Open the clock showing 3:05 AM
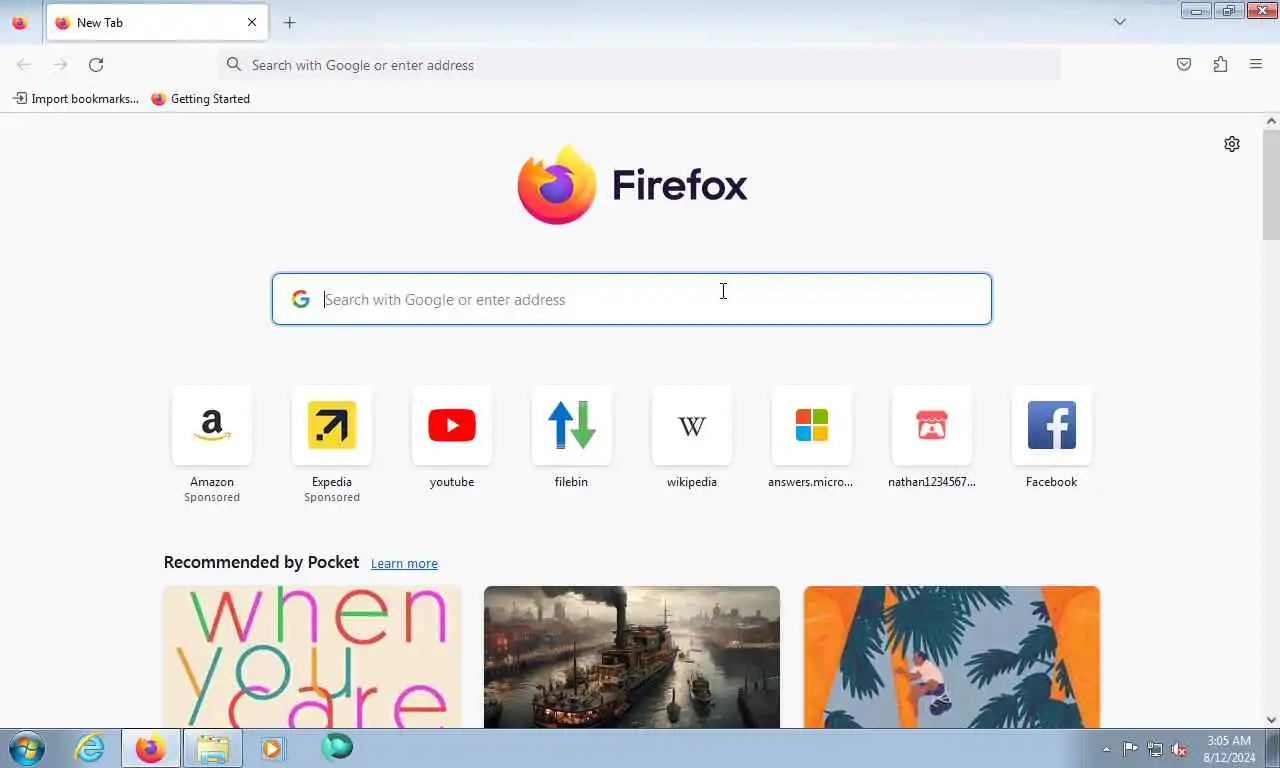This screenshot has height=768, width=1280. [x=1229, y=749]
